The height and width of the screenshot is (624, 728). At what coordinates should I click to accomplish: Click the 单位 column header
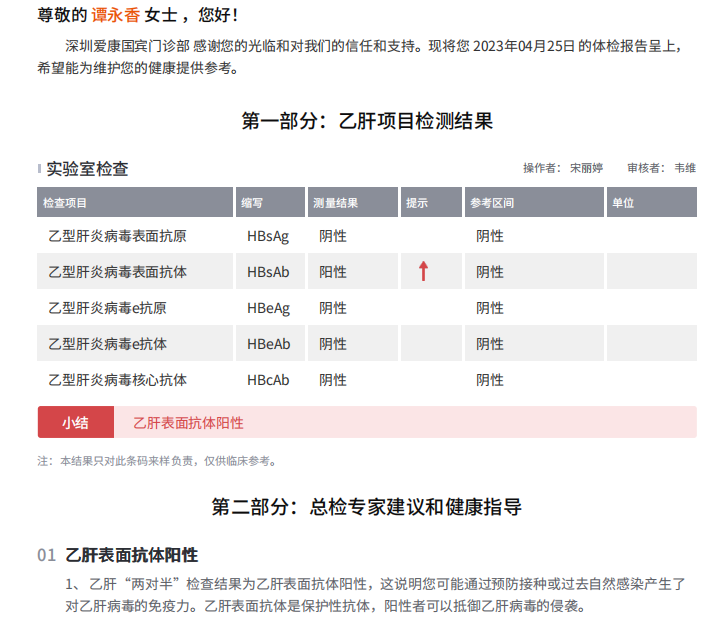[x=623, y=203]
